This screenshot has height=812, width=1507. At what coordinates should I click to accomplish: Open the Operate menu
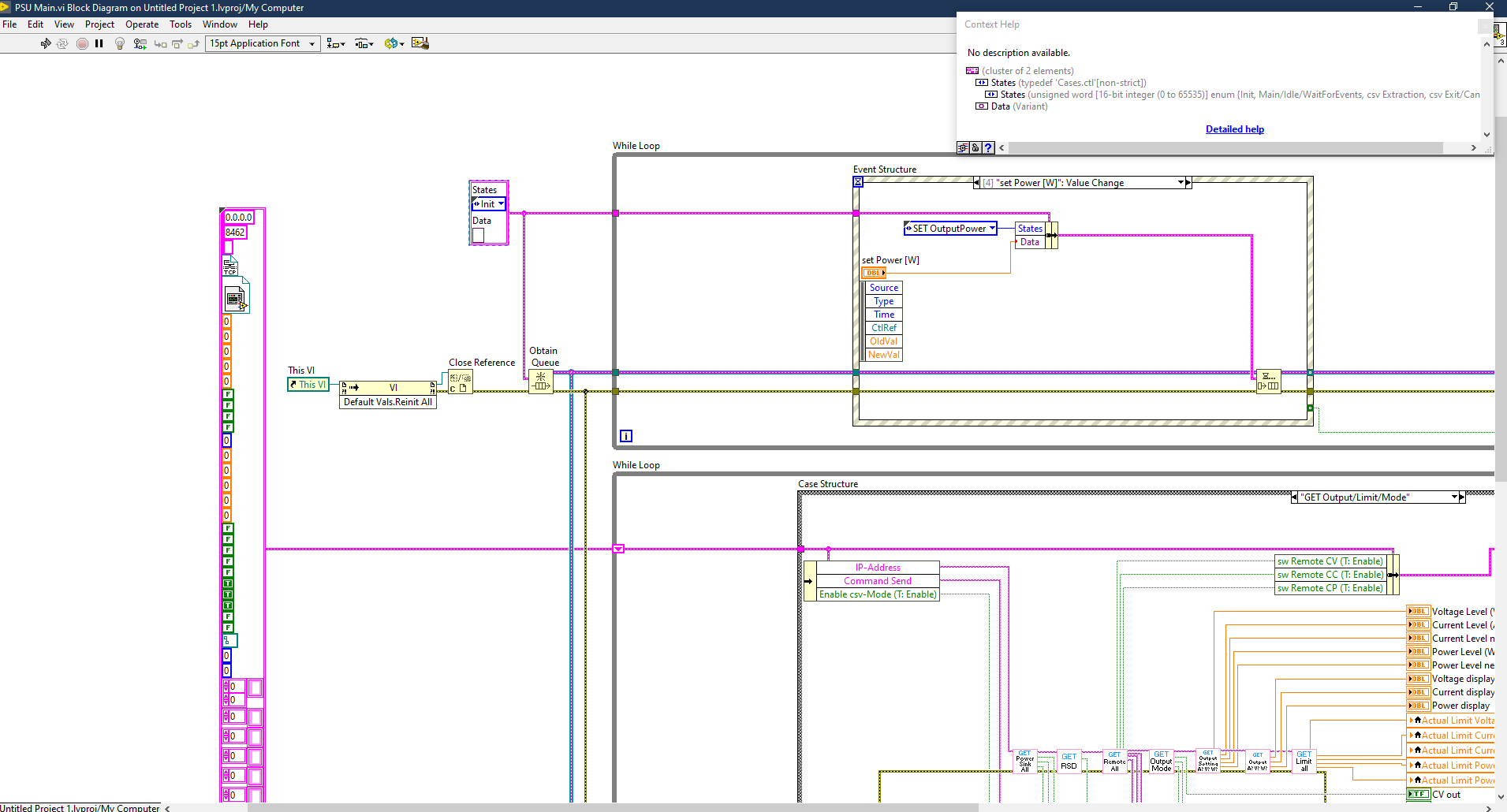click(x=142, y=24)
